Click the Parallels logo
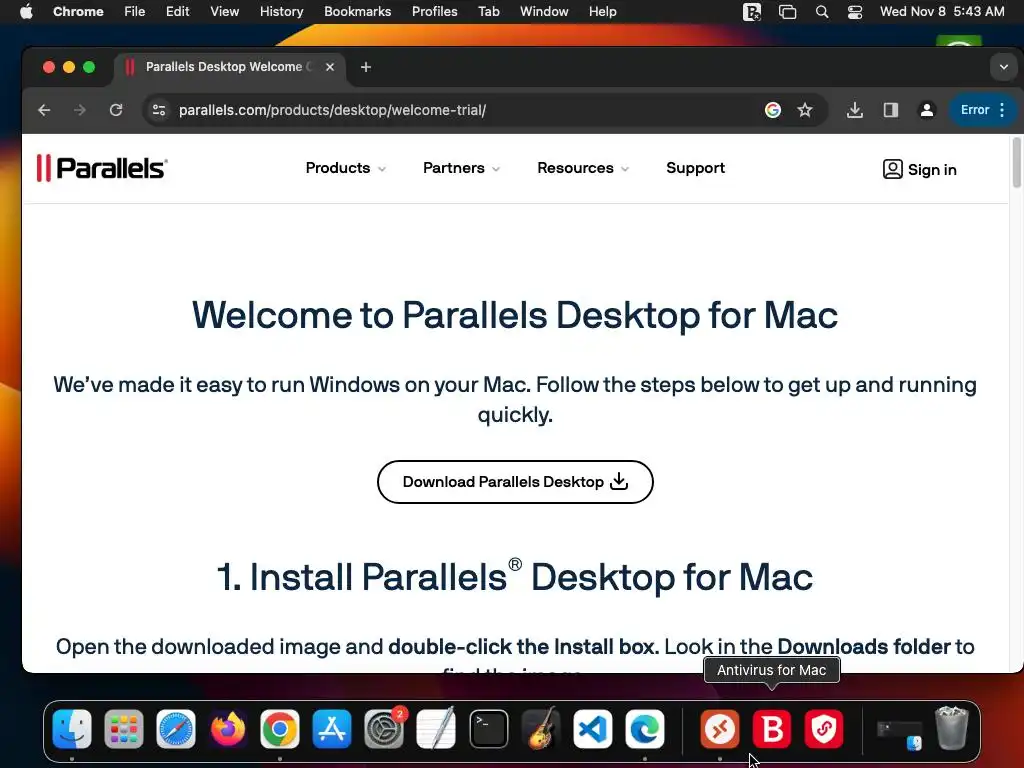This screenshot has width=1024, height=768. coord(102,168)
